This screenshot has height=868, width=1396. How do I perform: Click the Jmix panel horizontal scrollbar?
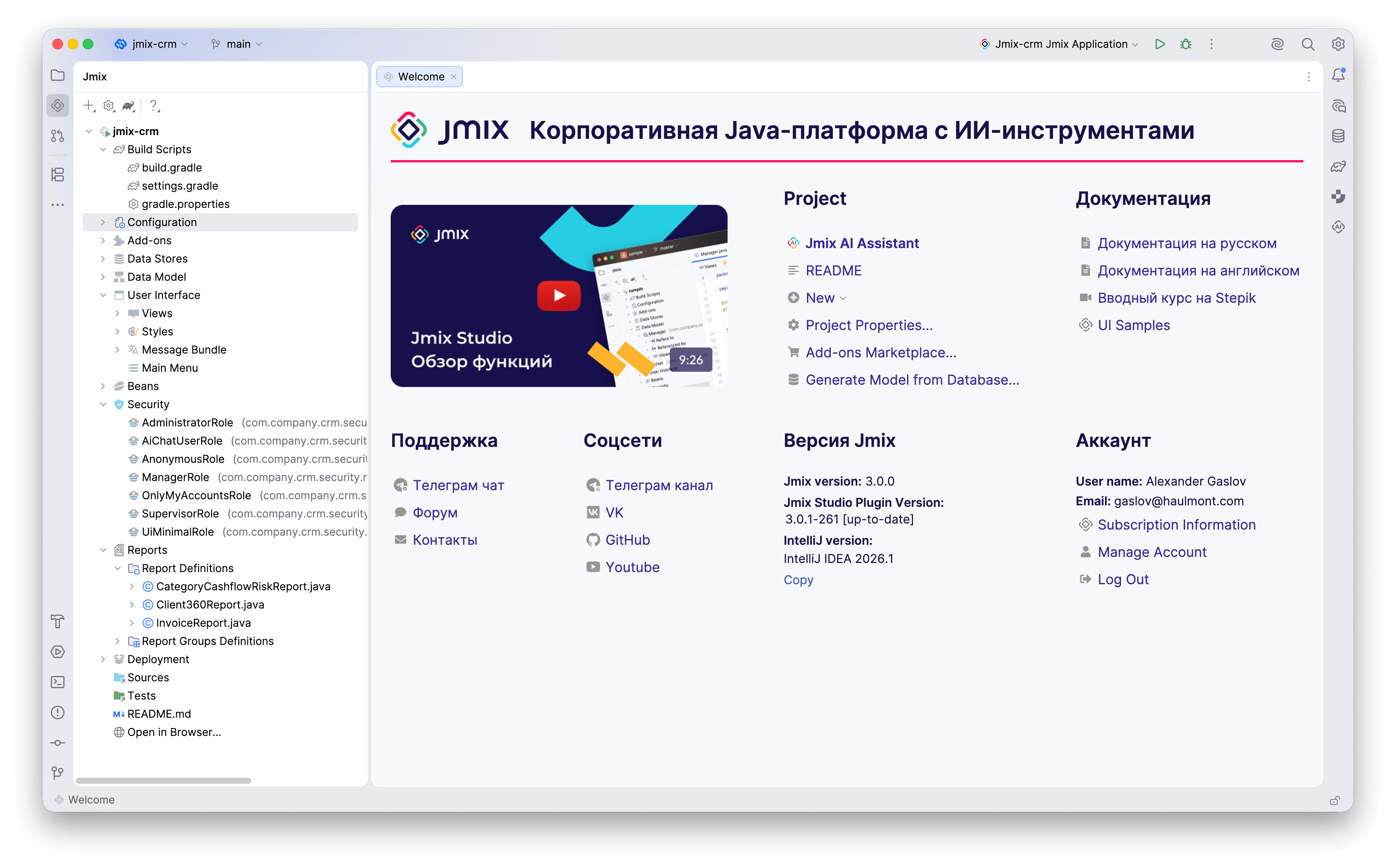click(163, 781)
